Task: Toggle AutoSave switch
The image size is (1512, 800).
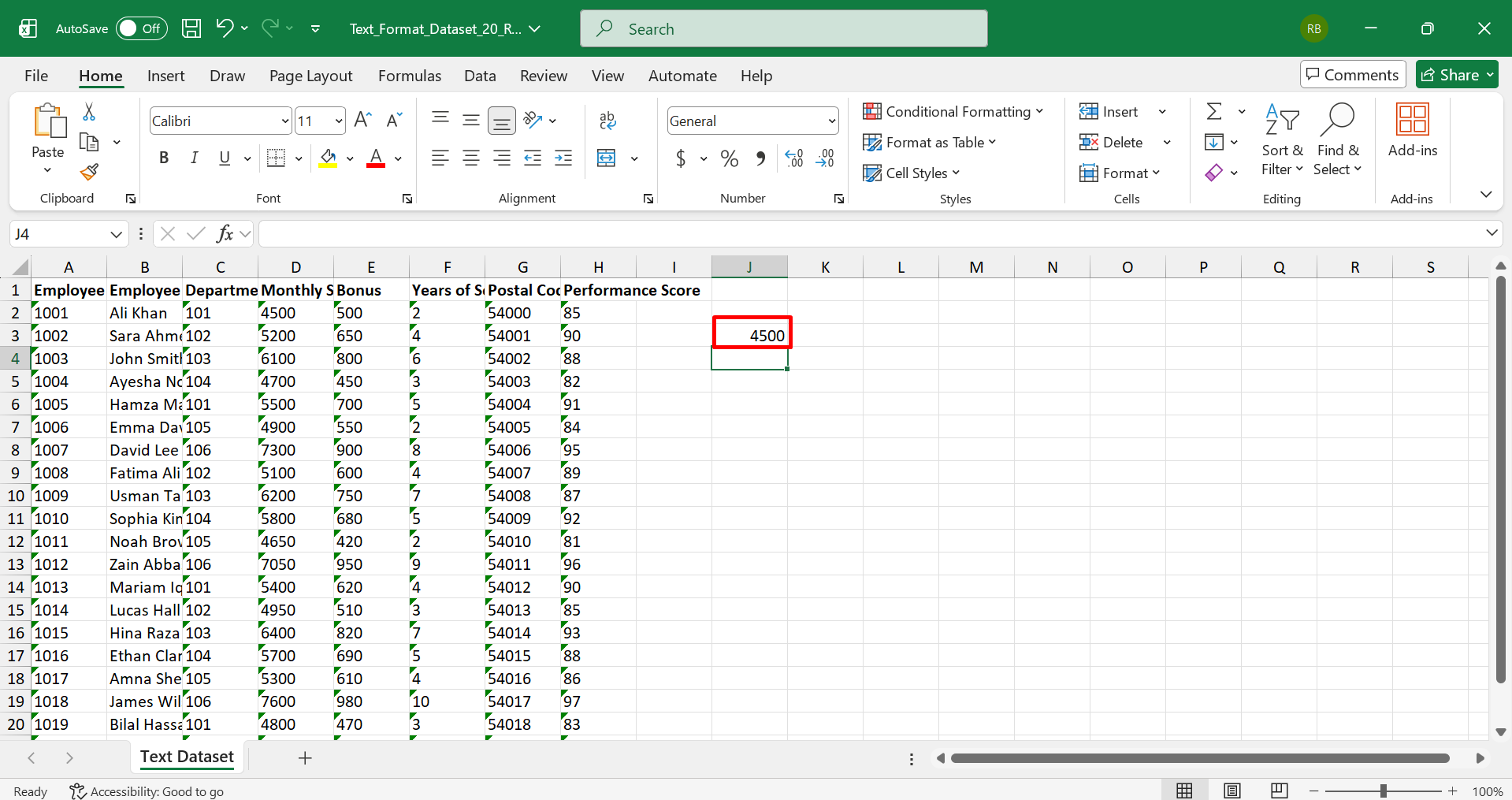Action: tap(142, 28)
